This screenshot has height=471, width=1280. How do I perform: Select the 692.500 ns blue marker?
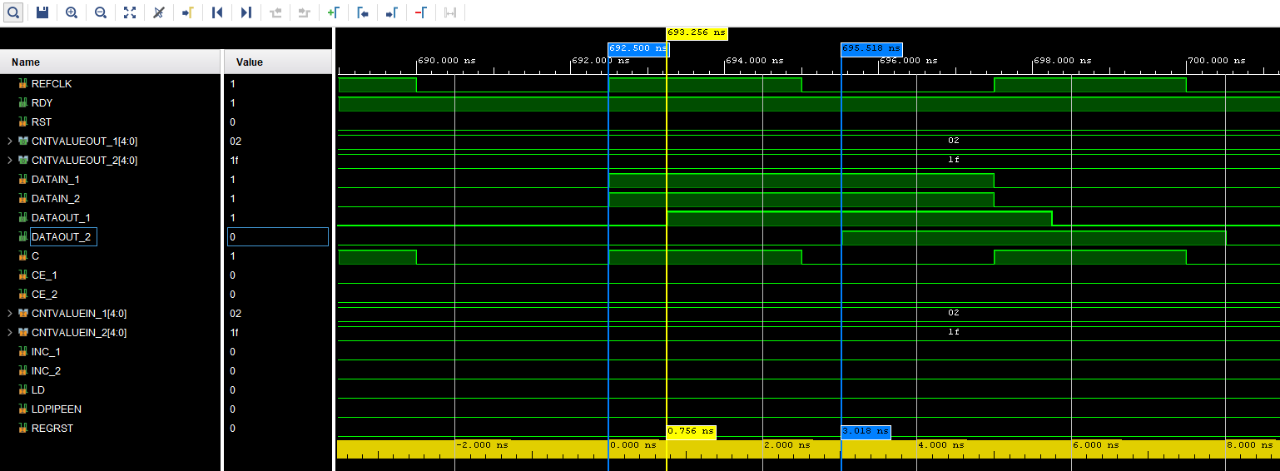point(637,48)
